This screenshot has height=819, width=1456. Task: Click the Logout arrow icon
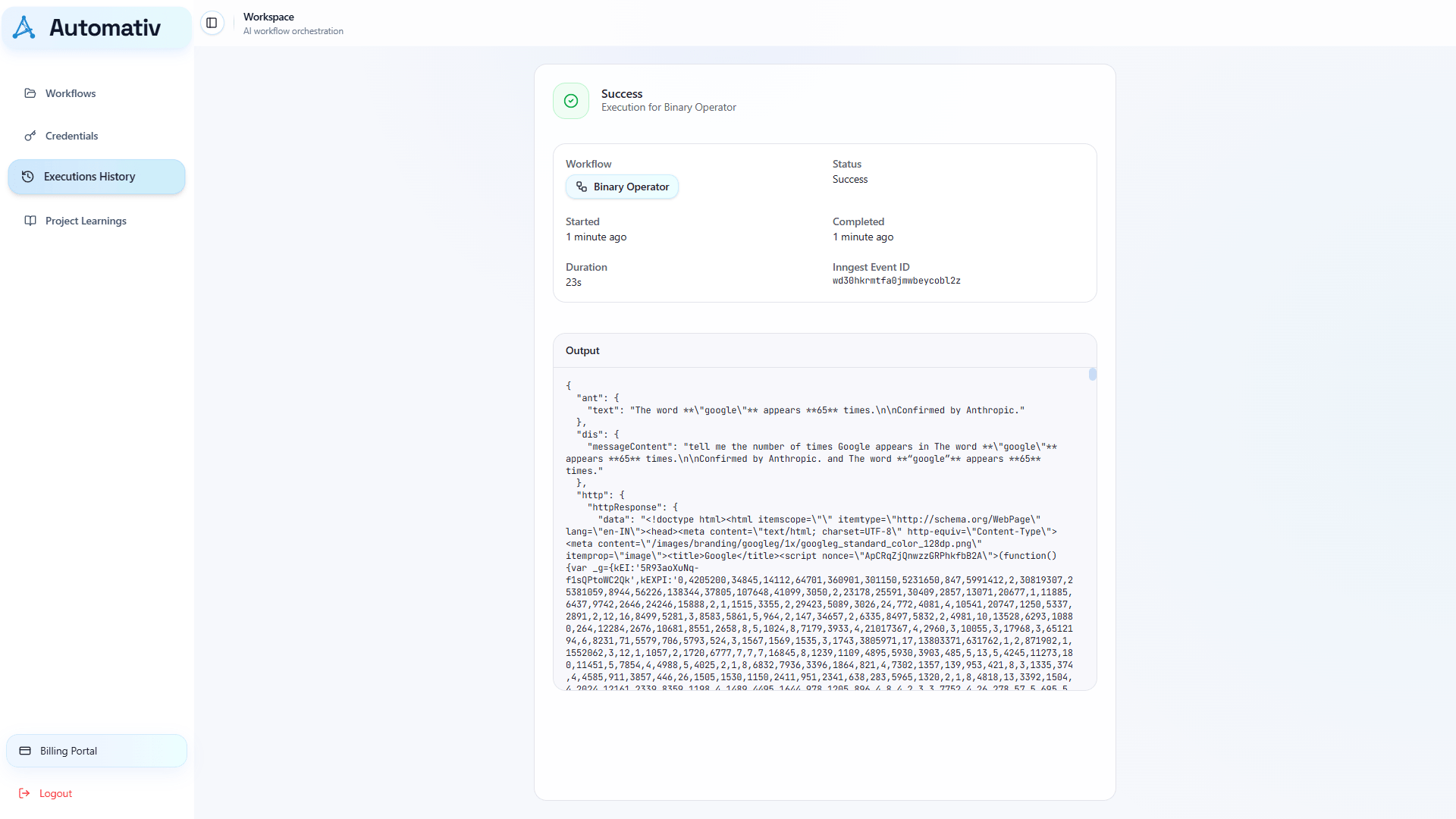pos(24,793)
